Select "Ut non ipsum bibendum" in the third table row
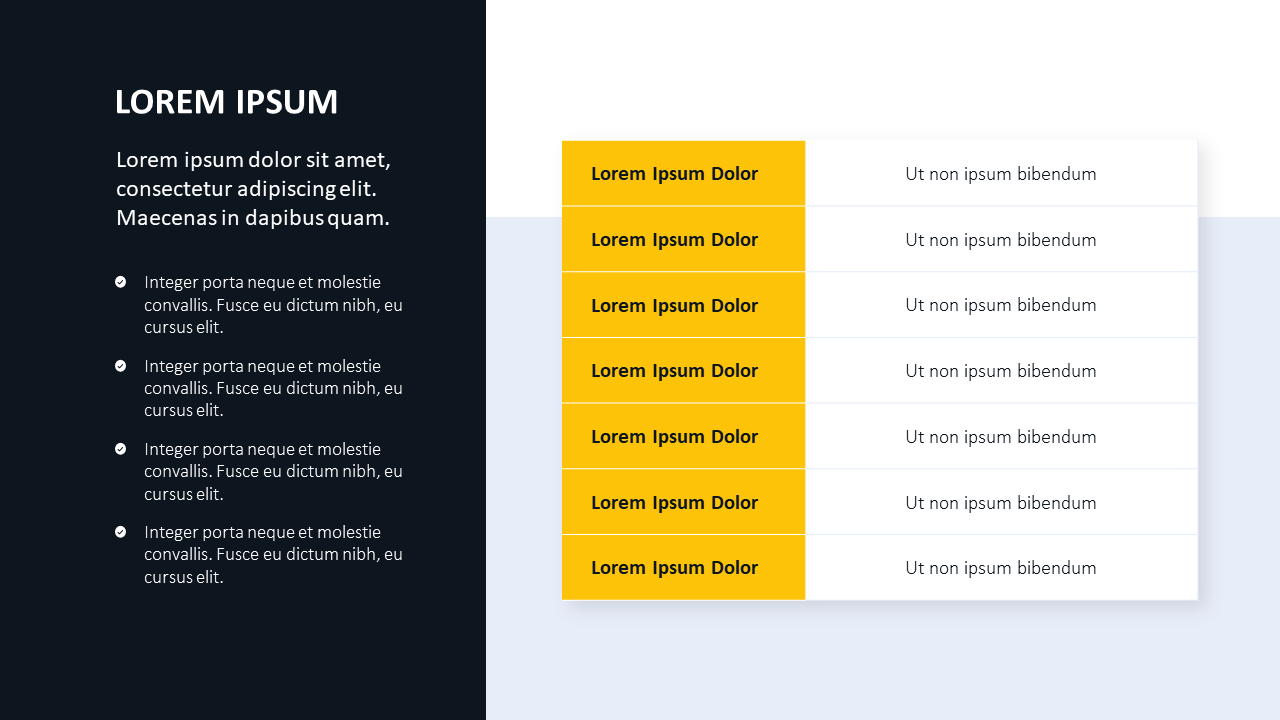The image size is (1280, 720). click(x=1001, y=305)
